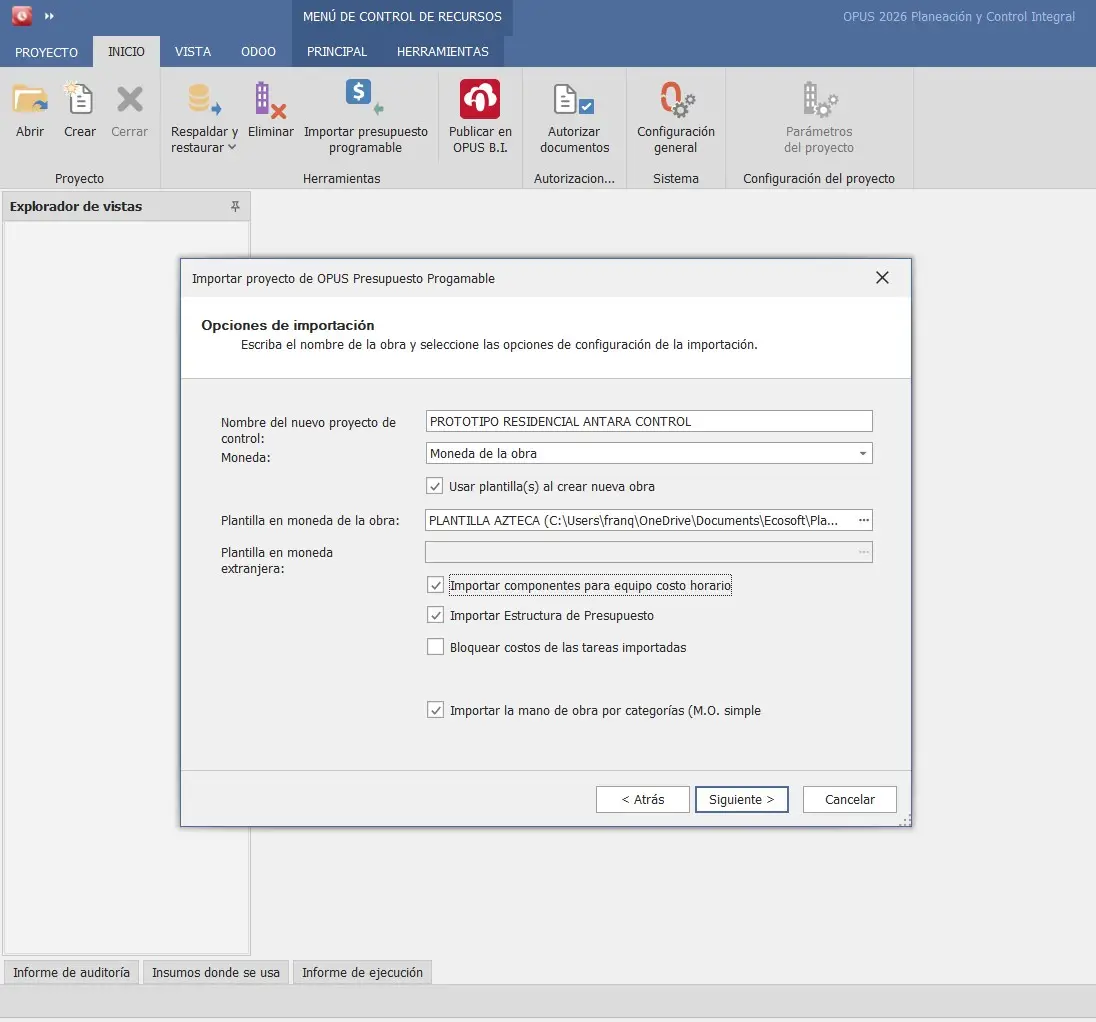Click the Eliminar project icon
The height and width of the screenshot is (1022, 1096).
pos(270,100)
